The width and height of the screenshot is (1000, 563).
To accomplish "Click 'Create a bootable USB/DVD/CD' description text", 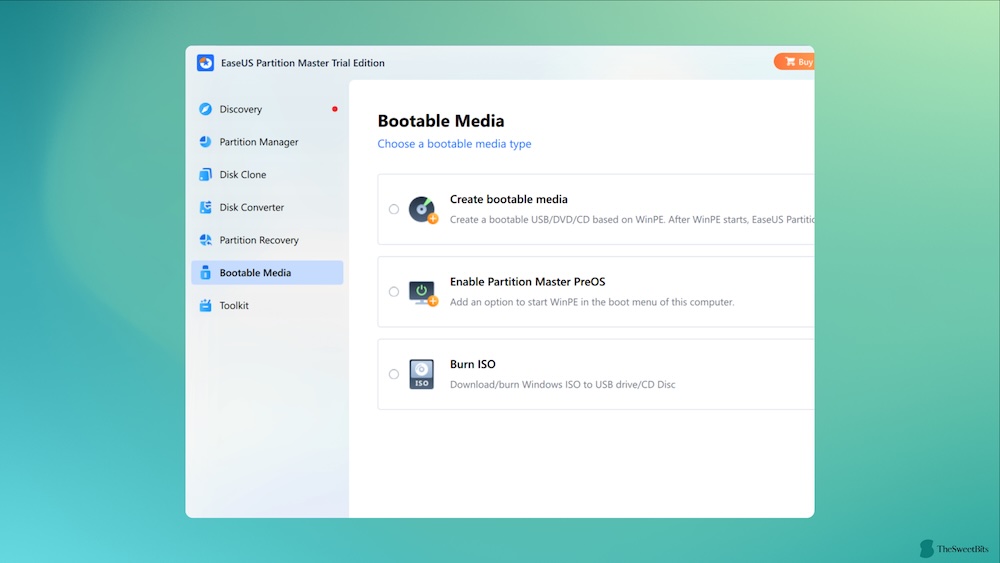I will pyautogui.click(x=632, y=219).
